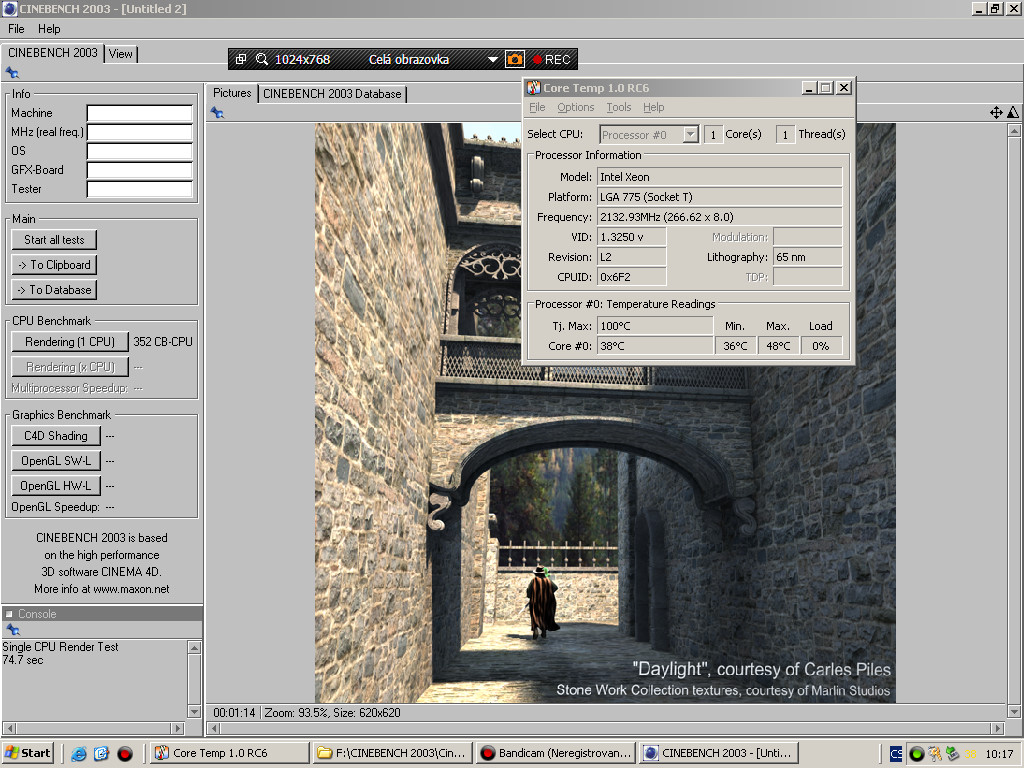Click the OS input field
This screenshot has width=1024, height=768.
[140, 151]
